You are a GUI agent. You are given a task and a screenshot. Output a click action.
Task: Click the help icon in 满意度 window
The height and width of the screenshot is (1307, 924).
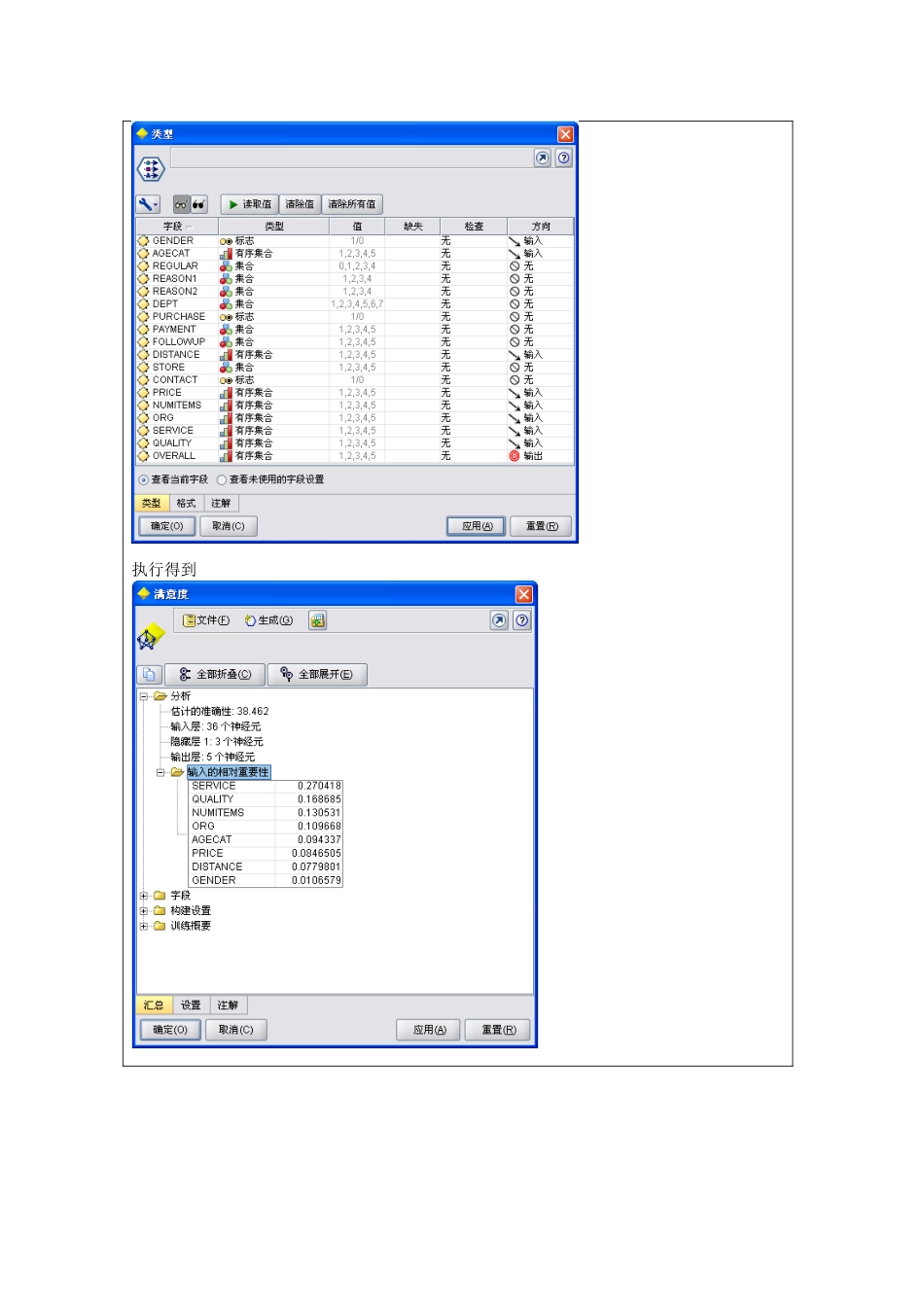522,620
